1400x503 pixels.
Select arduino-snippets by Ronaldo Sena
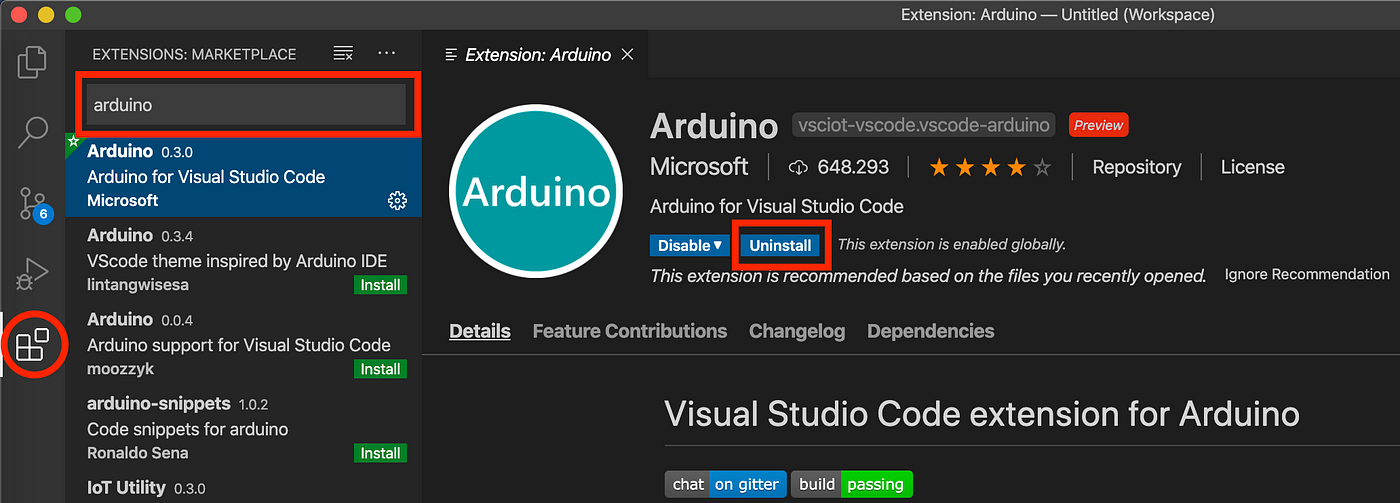[x=243, y=428]
